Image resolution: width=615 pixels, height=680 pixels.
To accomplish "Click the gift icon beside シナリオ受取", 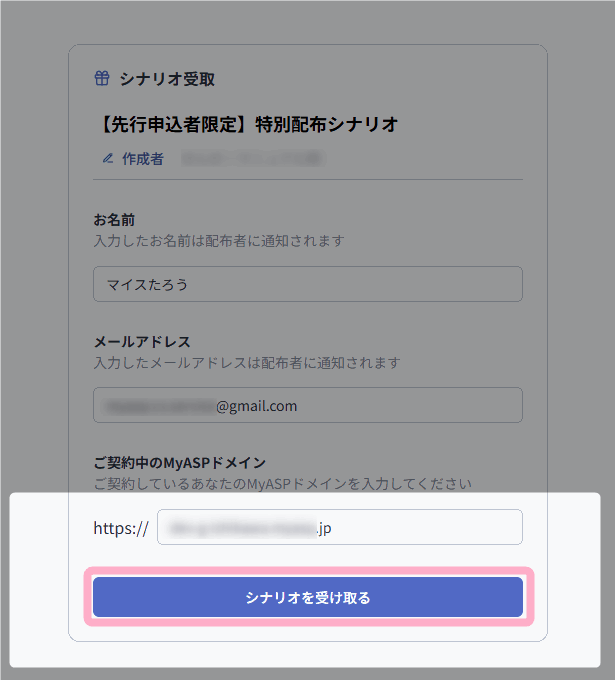I will point(101,79).
